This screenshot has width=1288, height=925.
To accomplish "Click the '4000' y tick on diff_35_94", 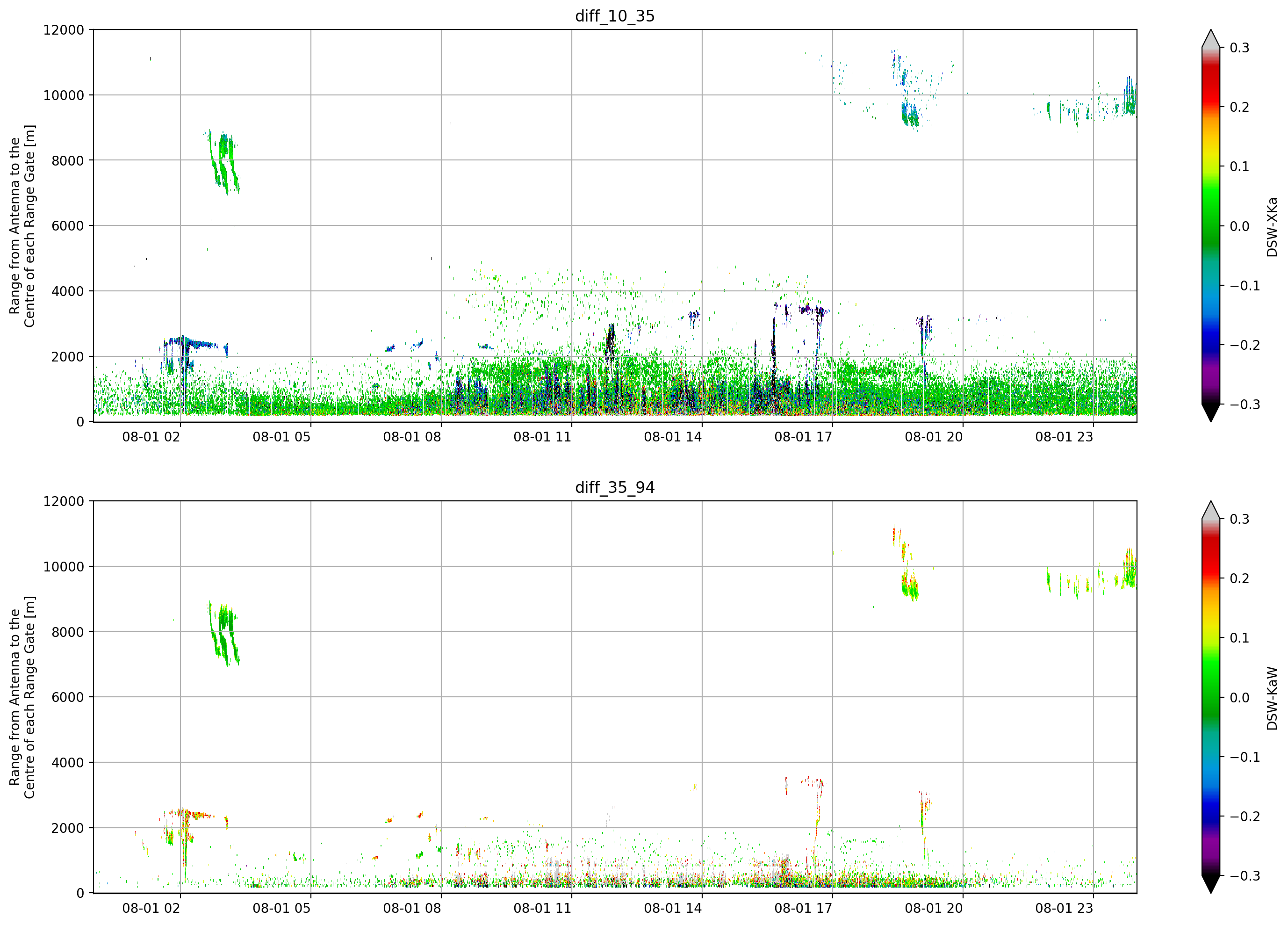I will [x=68, y=763].
